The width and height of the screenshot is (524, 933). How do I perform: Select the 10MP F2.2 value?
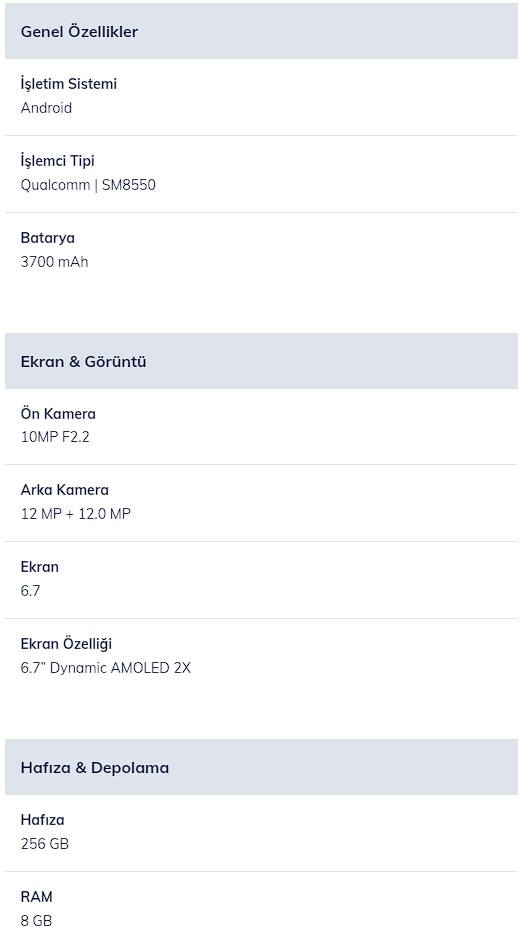tap(55, 437)
